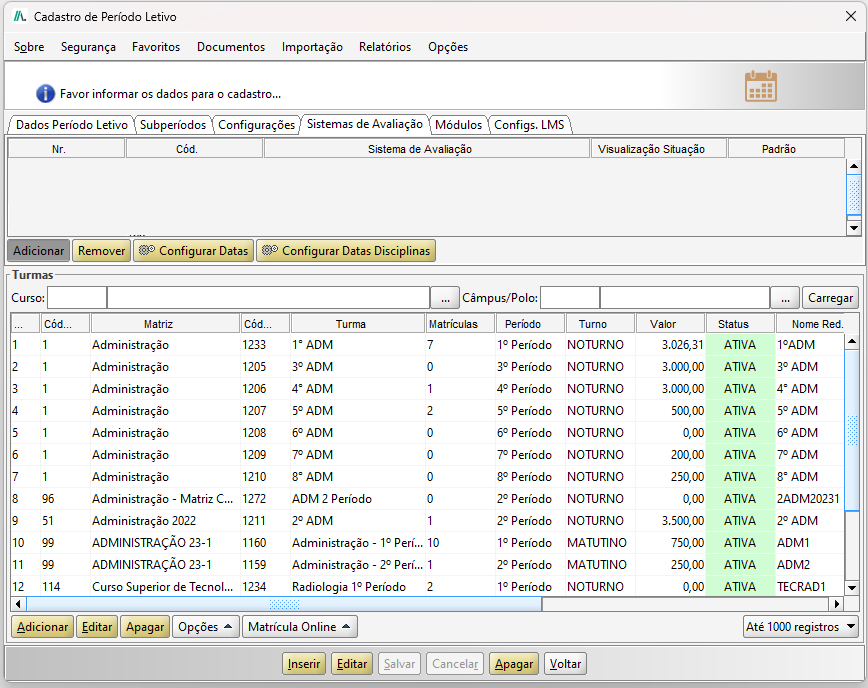Image resolution: width=868 pixels, height=688 pixels.
Task: Click the Turmas grid vertical scrollbar up arrow
Action: click(x=852, y=341)
